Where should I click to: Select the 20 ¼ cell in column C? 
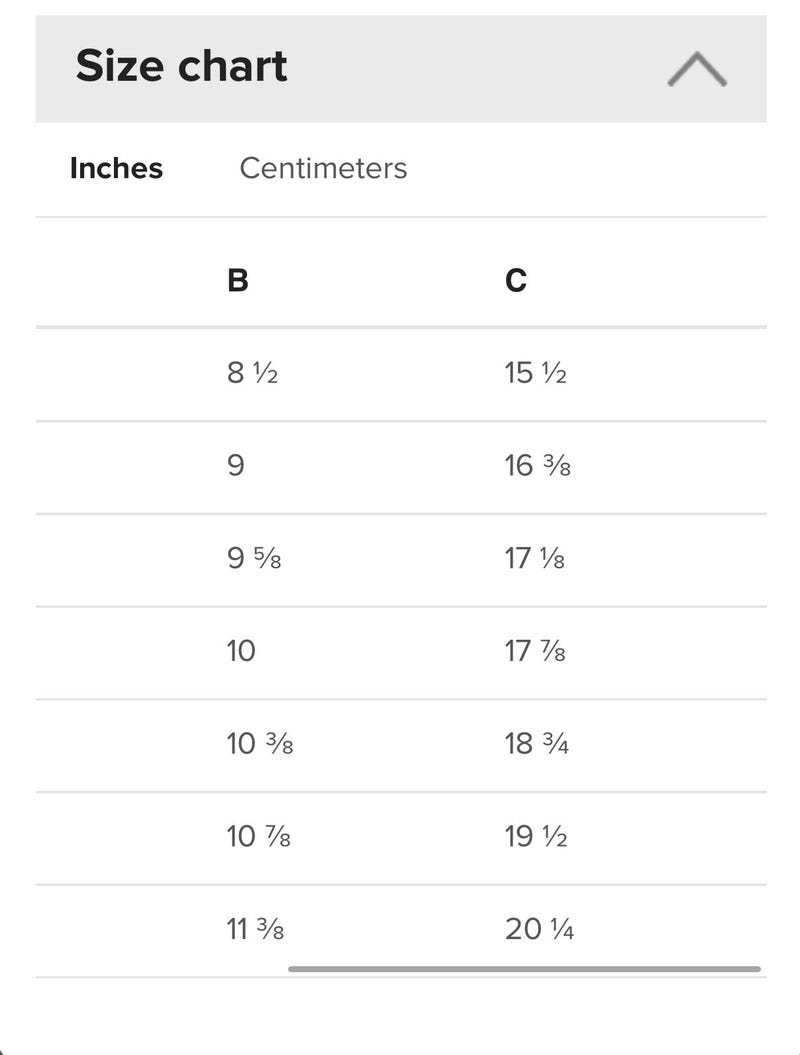[x=540, y=929]
